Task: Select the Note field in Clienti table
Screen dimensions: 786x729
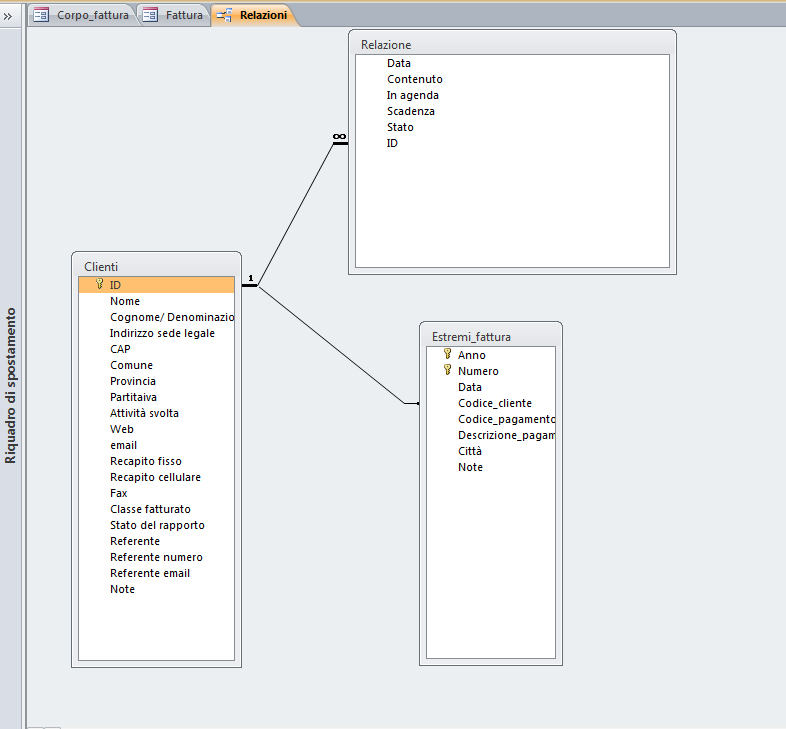Action: pyautogui.click(x=156, y=590)
